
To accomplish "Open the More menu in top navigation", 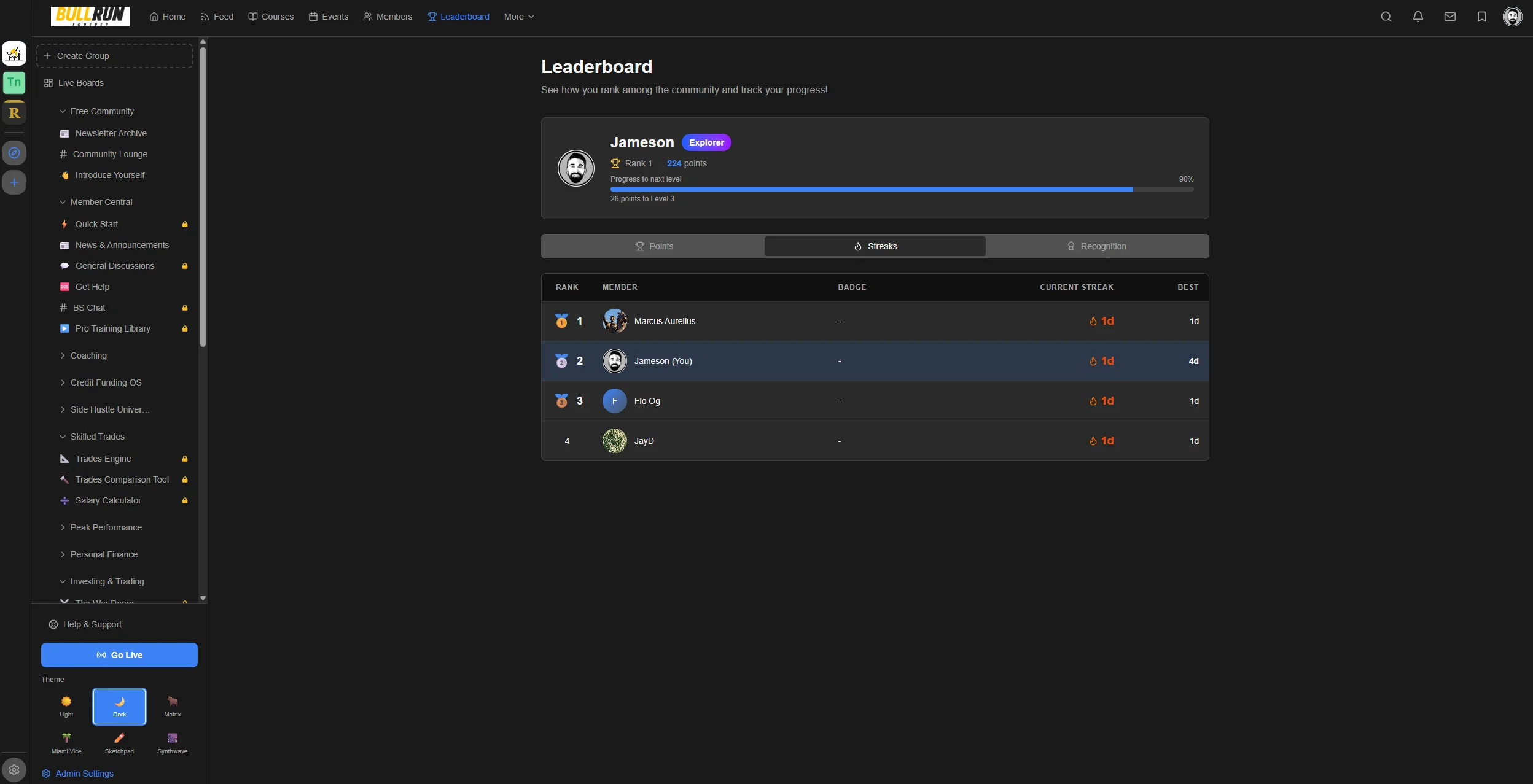I will point(519,17).
